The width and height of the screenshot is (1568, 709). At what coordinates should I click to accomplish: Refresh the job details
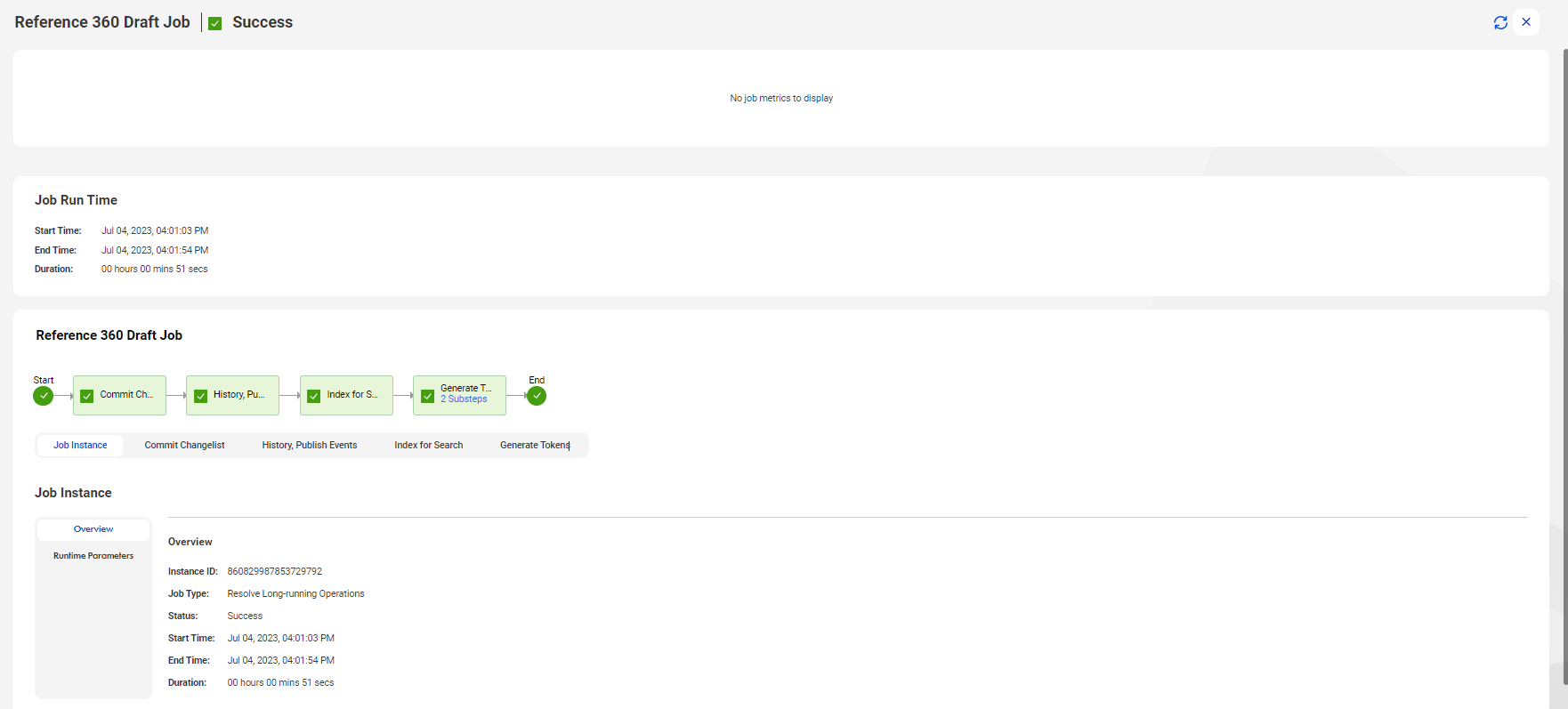pos(1500,22)
